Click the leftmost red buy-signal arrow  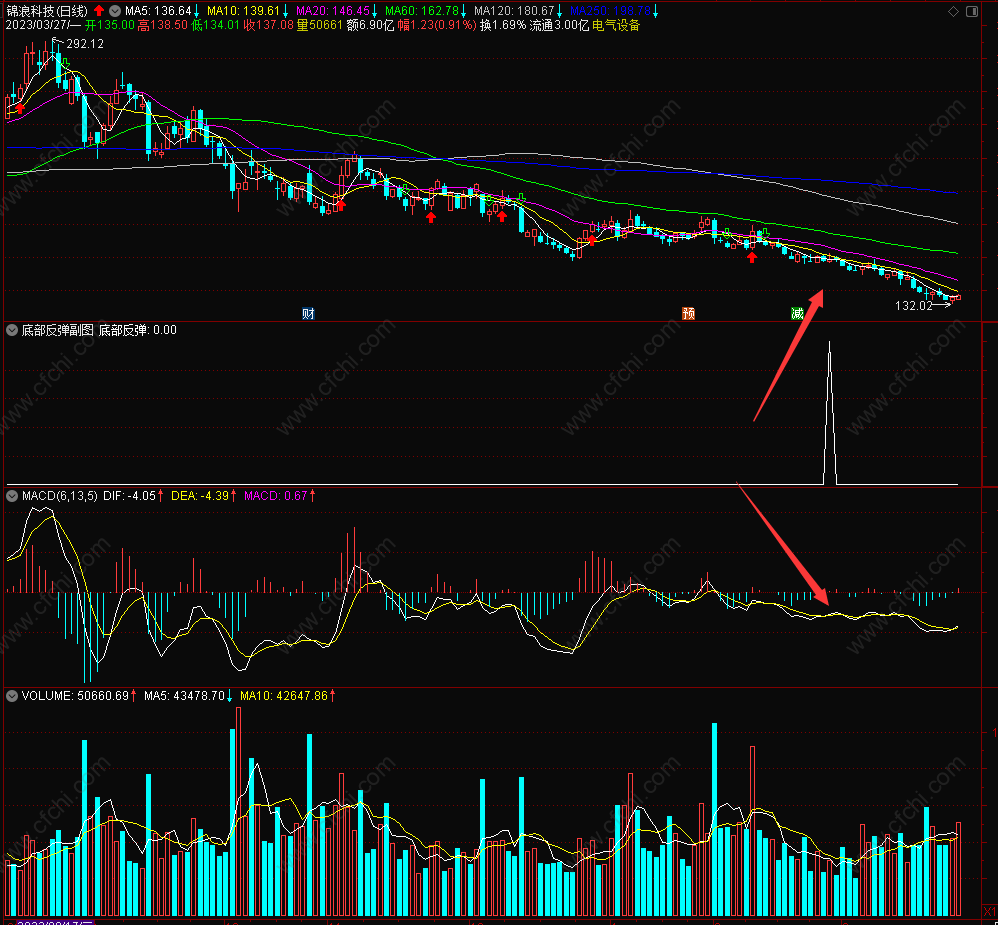click(20, 108)
